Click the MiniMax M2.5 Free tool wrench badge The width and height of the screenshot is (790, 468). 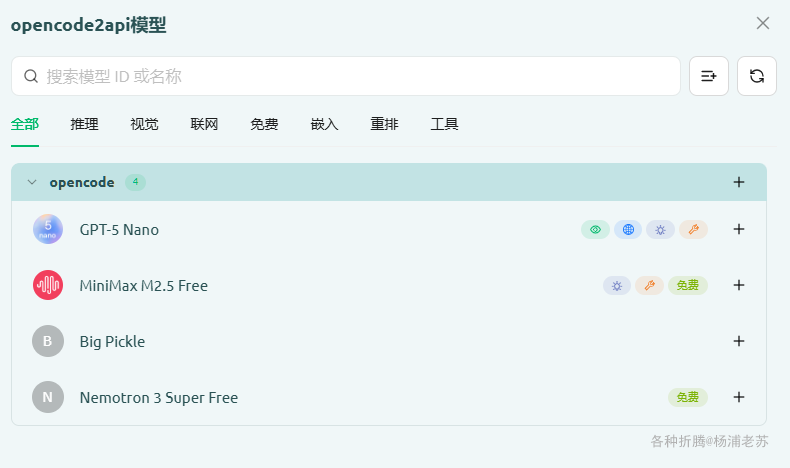pyautogui.click(x=649, y=285)
